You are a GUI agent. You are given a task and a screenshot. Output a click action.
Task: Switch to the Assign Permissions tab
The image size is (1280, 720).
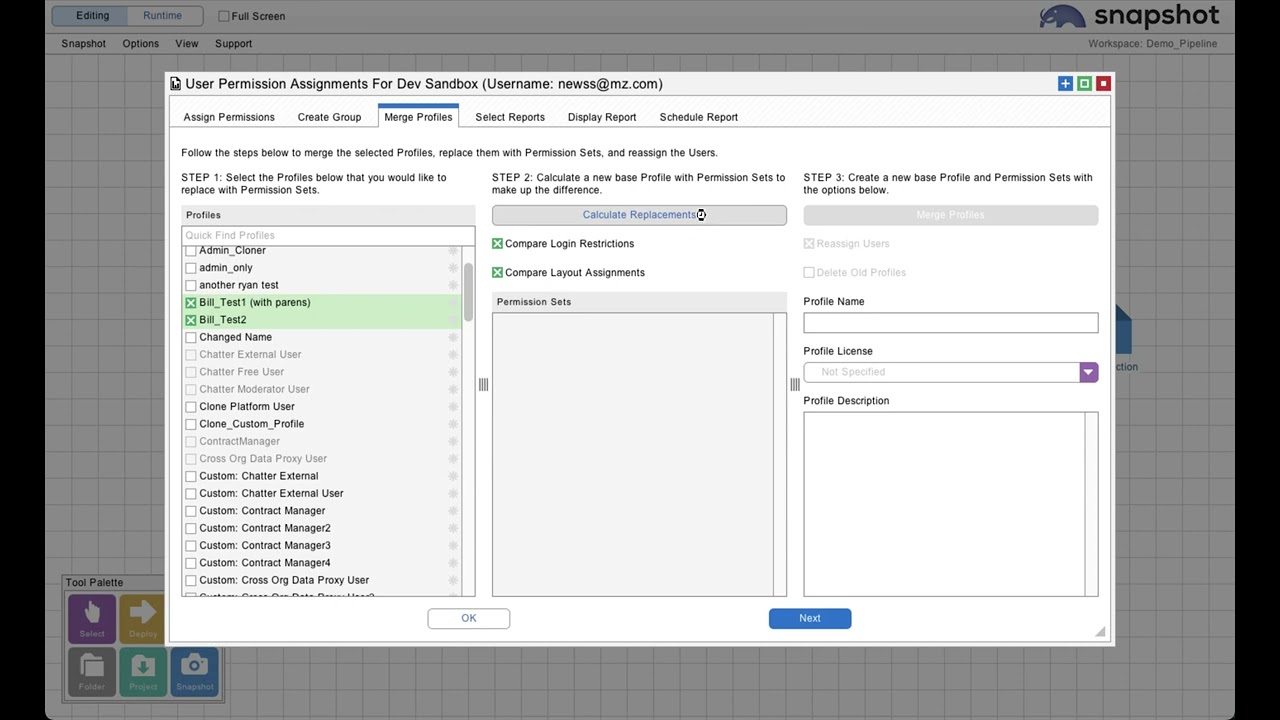[x=229, y=117]
